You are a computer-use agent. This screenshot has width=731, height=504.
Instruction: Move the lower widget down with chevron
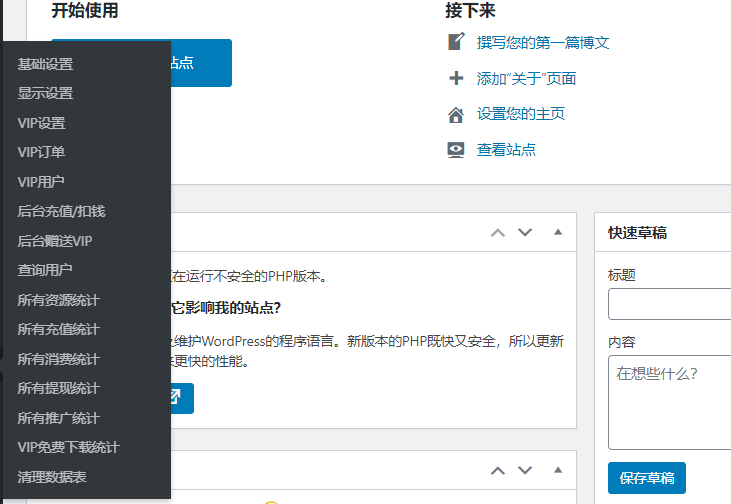[525, 470]
